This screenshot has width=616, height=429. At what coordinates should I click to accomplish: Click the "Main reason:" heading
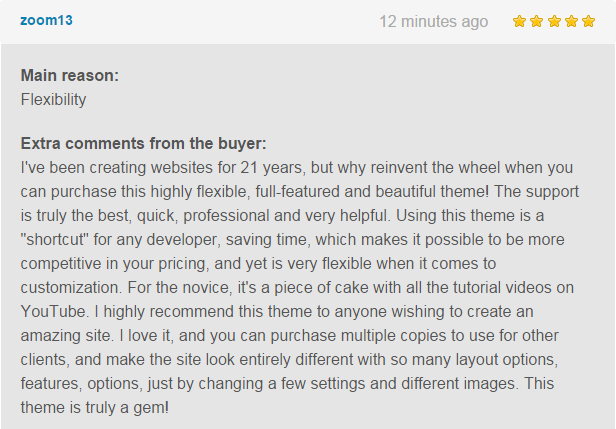click(70, 75)
